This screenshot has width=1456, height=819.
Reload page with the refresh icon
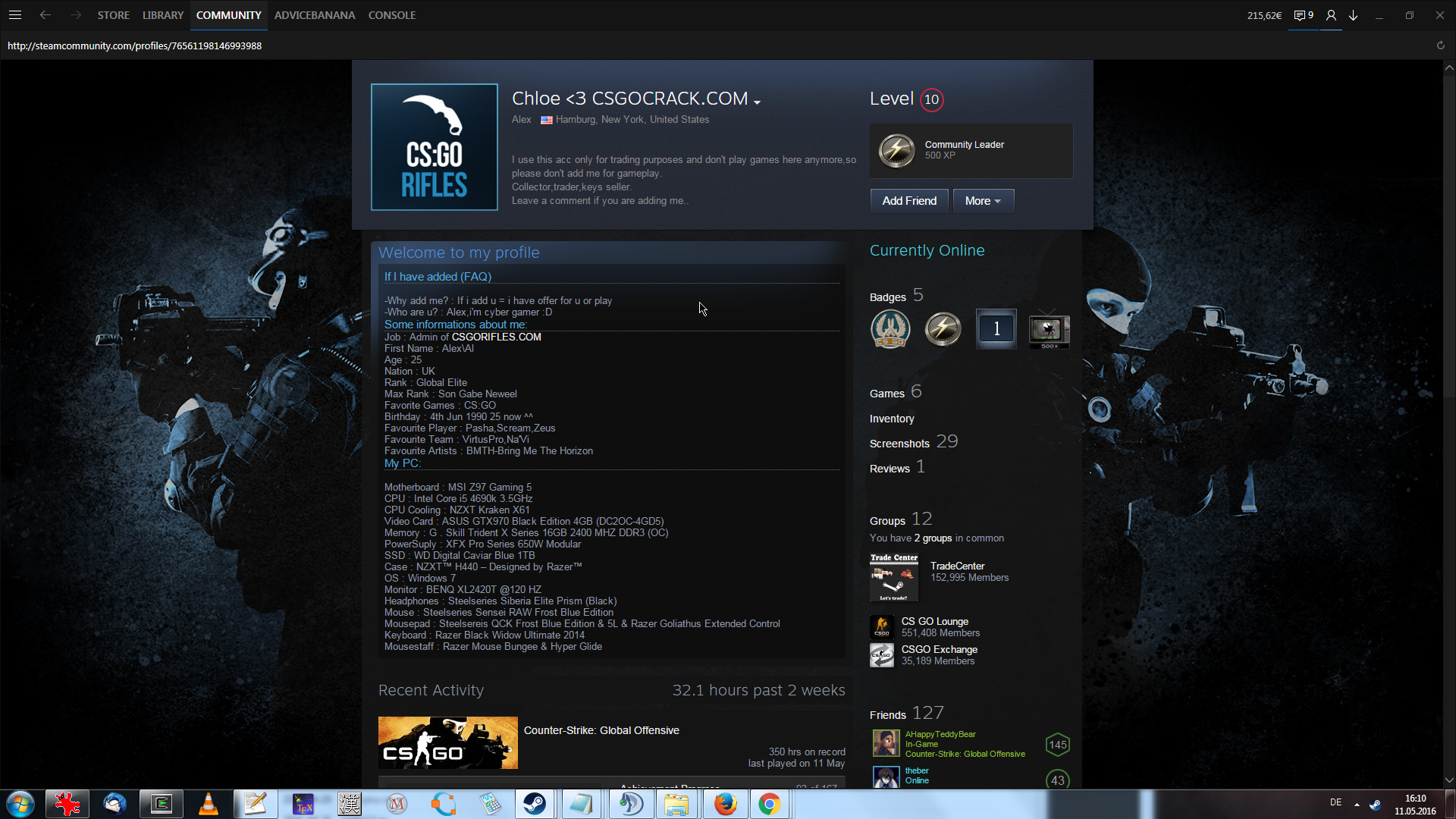pyautogui.click(x=1440, y=45)
